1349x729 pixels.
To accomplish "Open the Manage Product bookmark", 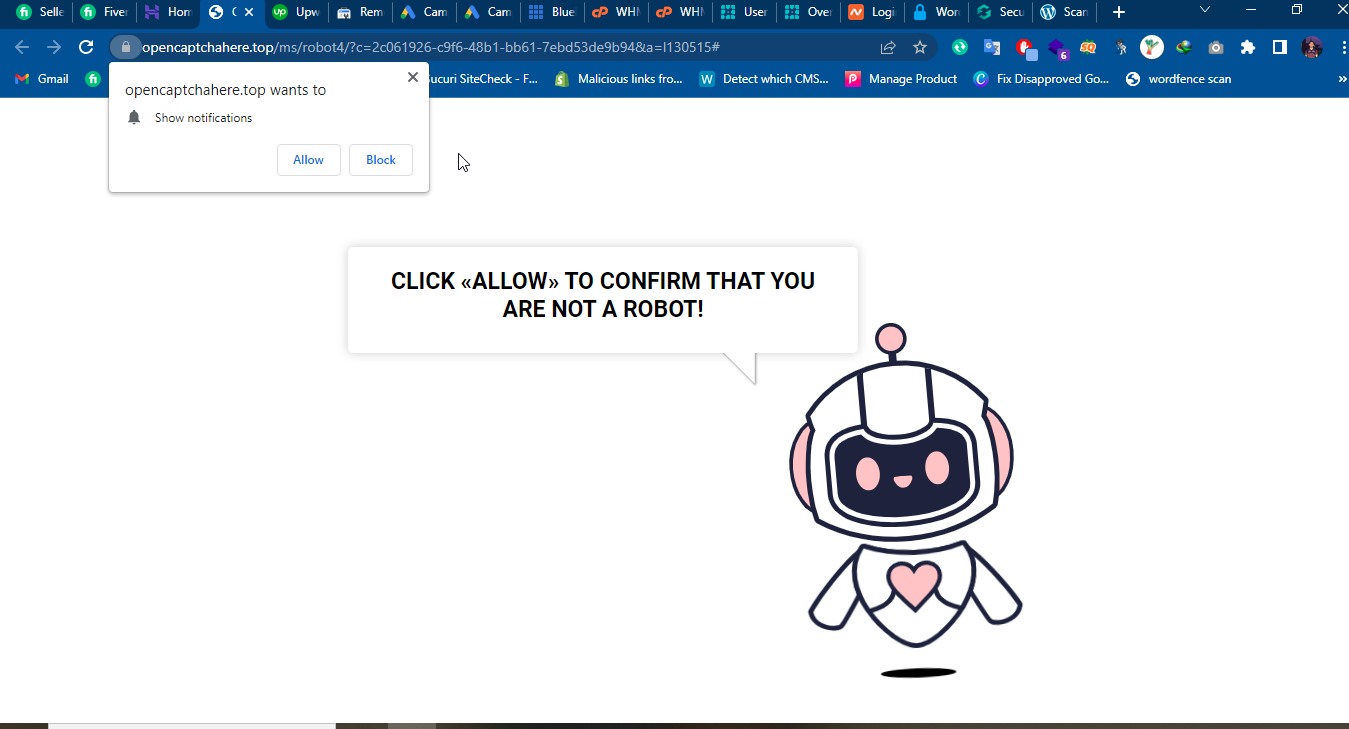I will (902, 79).
